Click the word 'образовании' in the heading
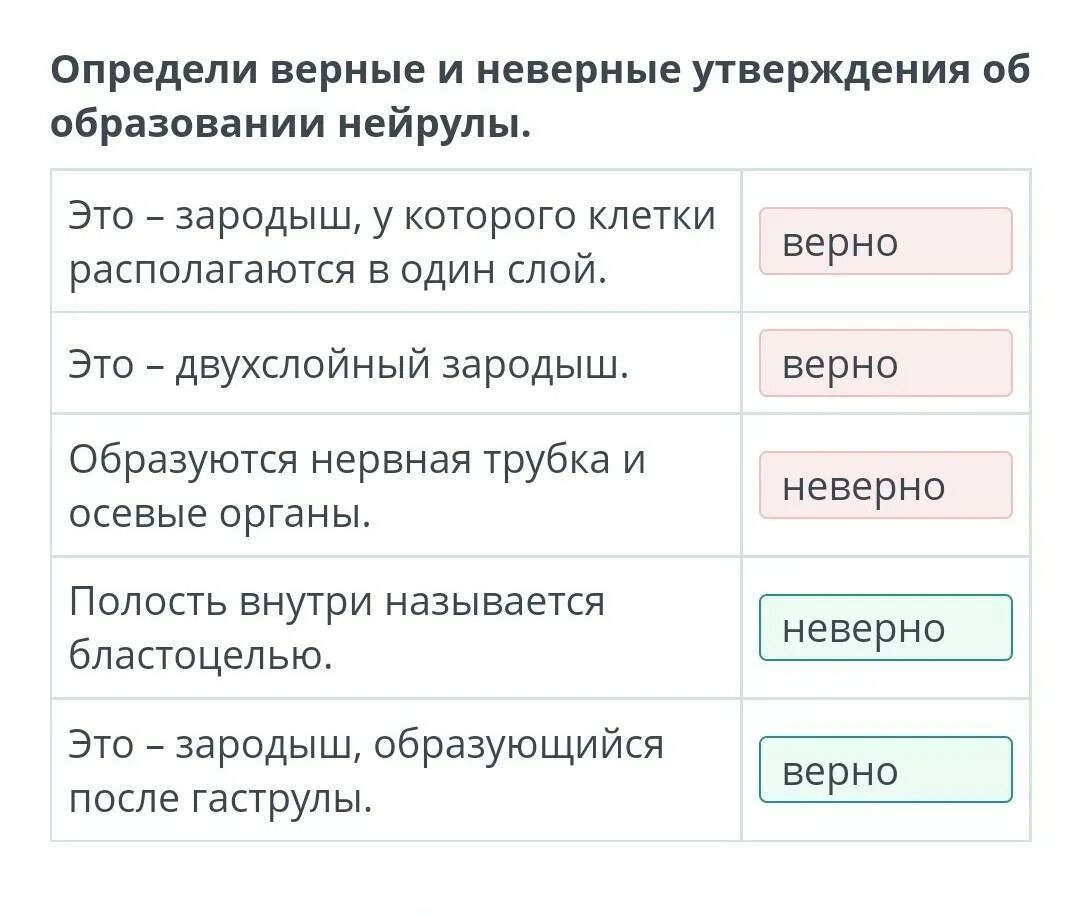This screenshot has height=915, width=1080. 189,124
